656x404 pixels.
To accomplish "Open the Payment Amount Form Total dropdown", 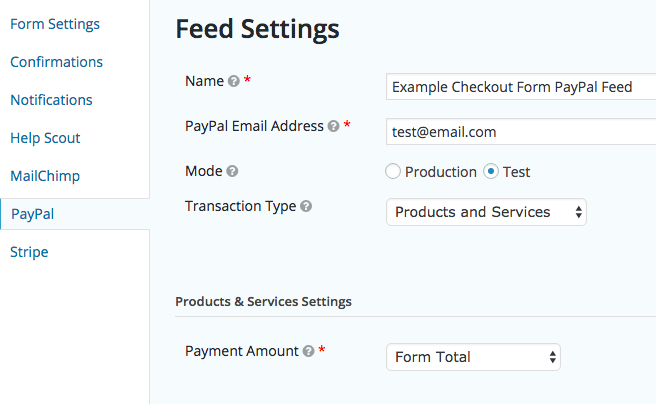I will 473,357.
